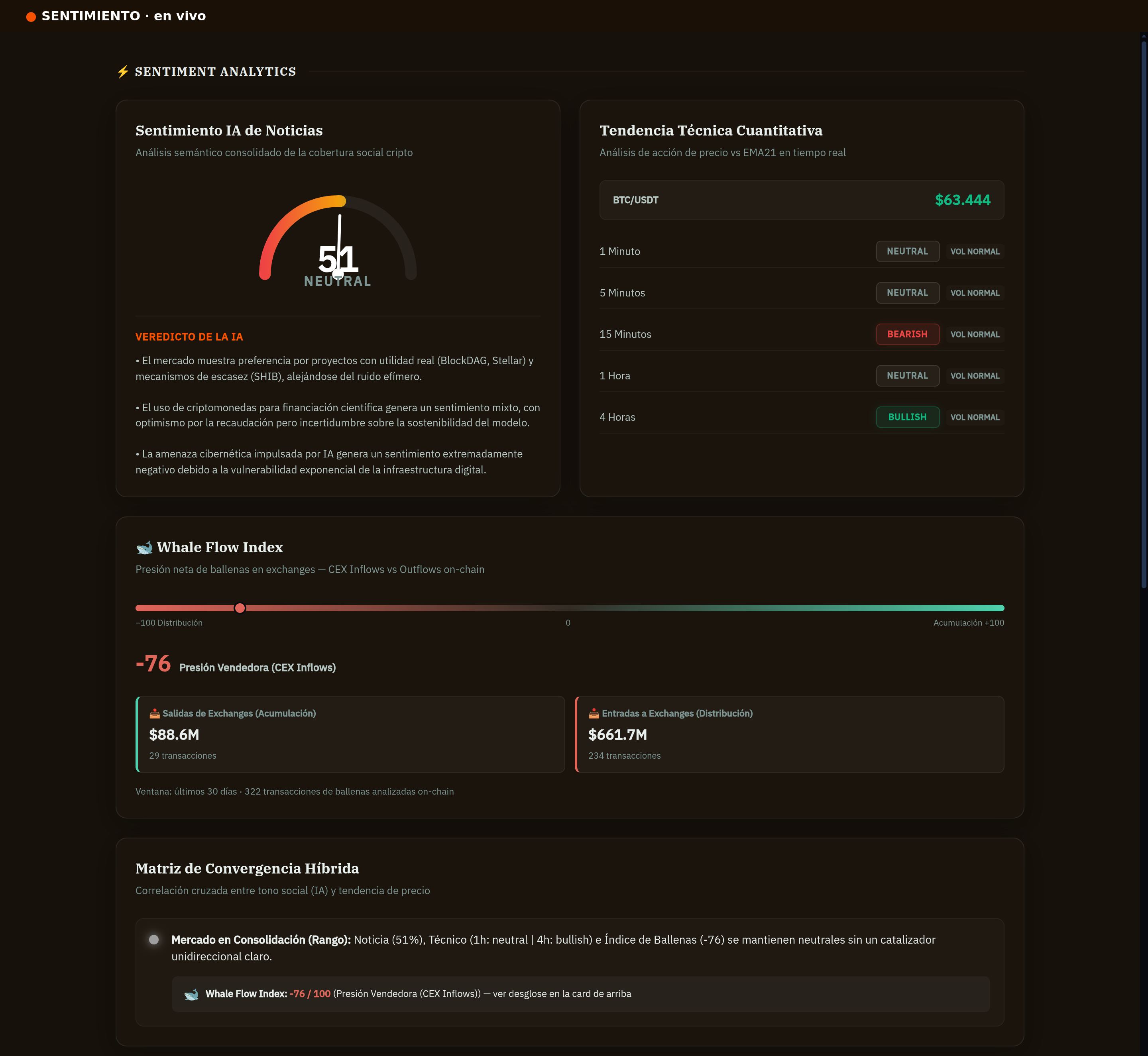Click the BTC/USDT pair label

point(635,200)
